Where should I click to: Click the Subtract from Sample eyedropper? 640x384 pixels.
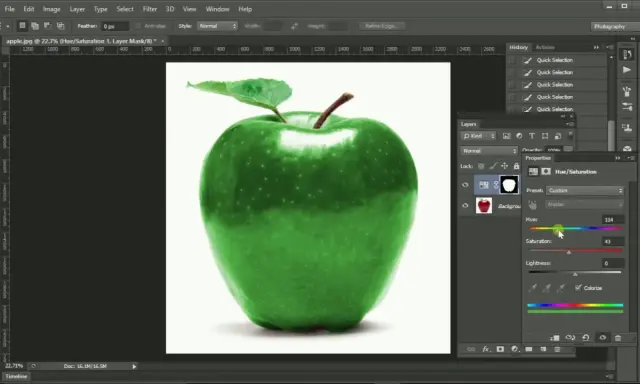pyautogui.click(x=560, y=288)
